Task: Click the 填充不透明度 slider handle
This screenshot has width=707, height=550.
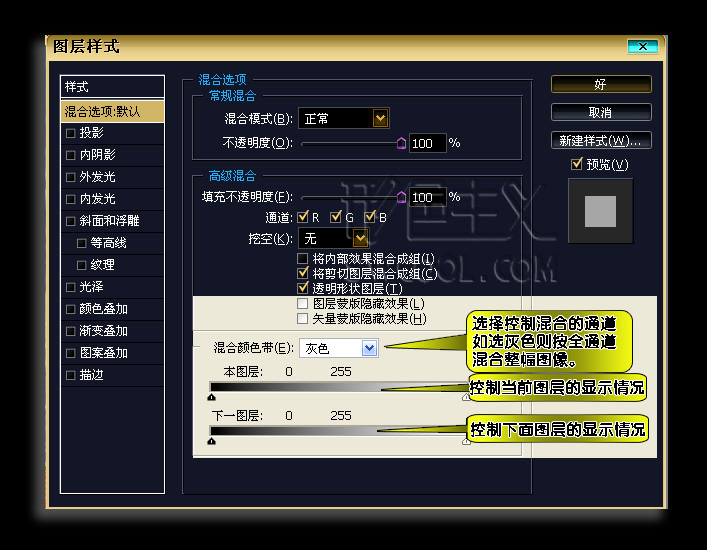Action: pyautogui.click(x=401, y=197)
